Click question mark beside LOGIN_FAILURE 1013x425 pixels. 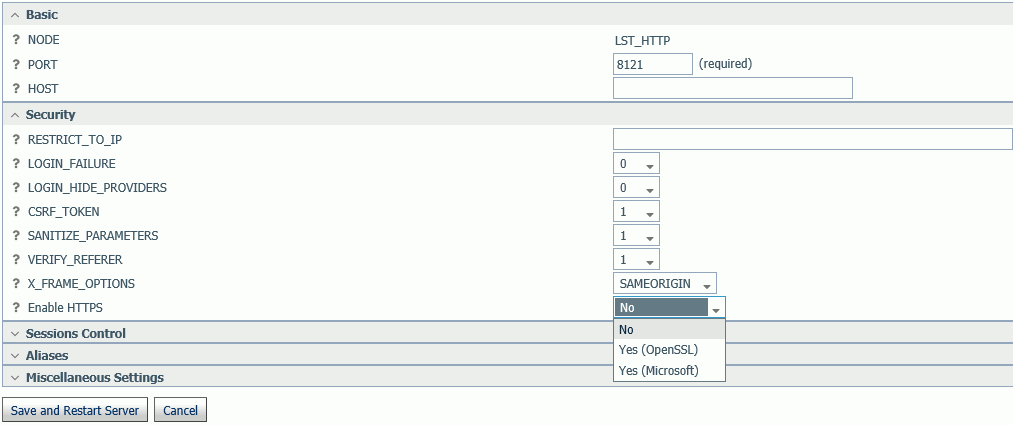[x=16, y=163]
